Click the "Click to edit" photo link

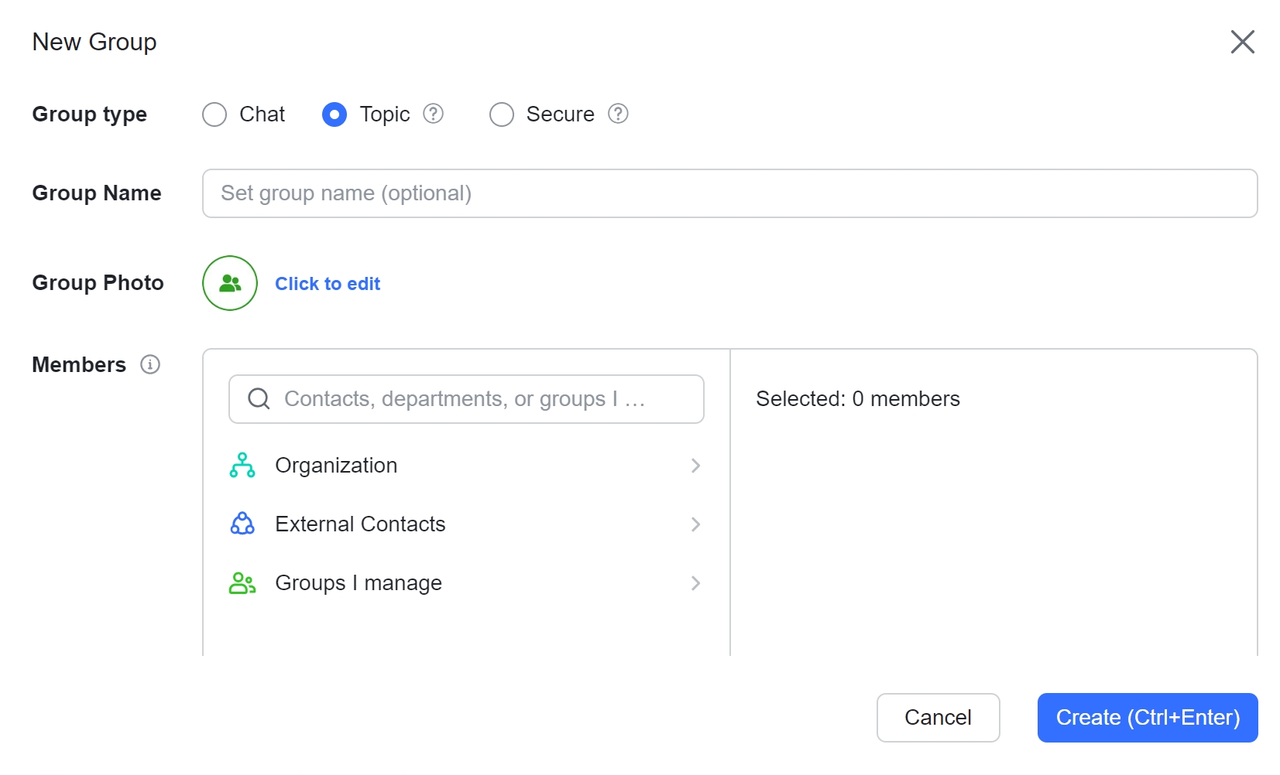[x=327, y=284]
